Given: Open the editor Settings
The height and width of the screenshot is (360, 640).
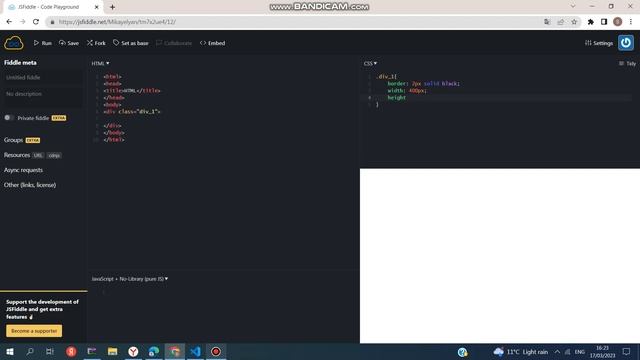Looking at the screenshot, I should coord(599,43).
